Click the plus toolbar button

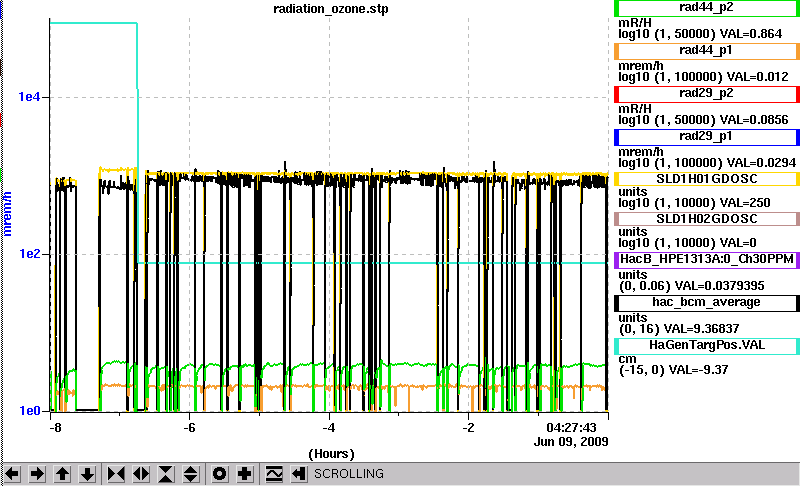point(244,474)
